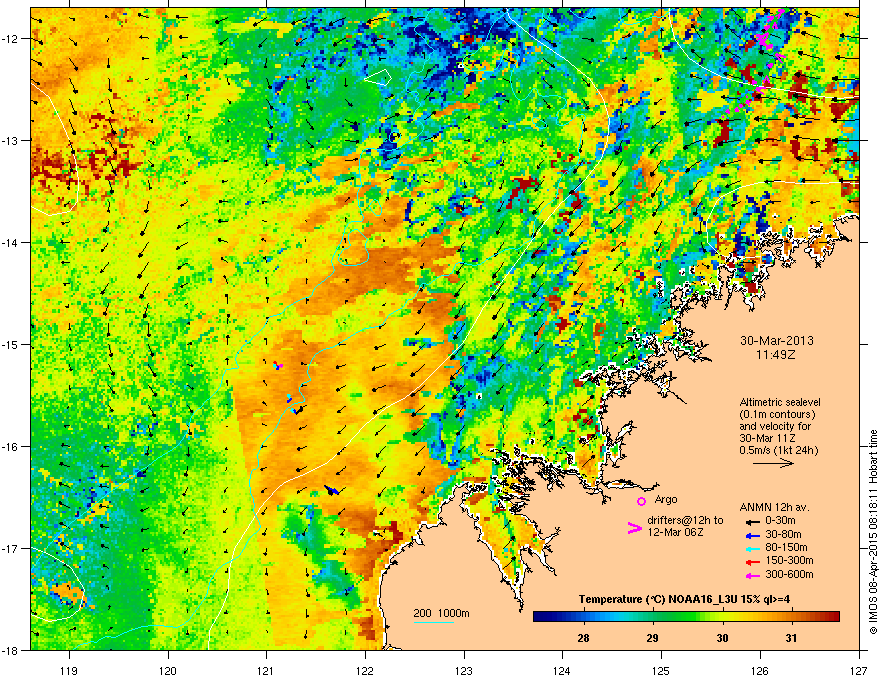Click the 'and velocity for' text
The height and width of the screenshot is (680, 880).
point(775,426)
